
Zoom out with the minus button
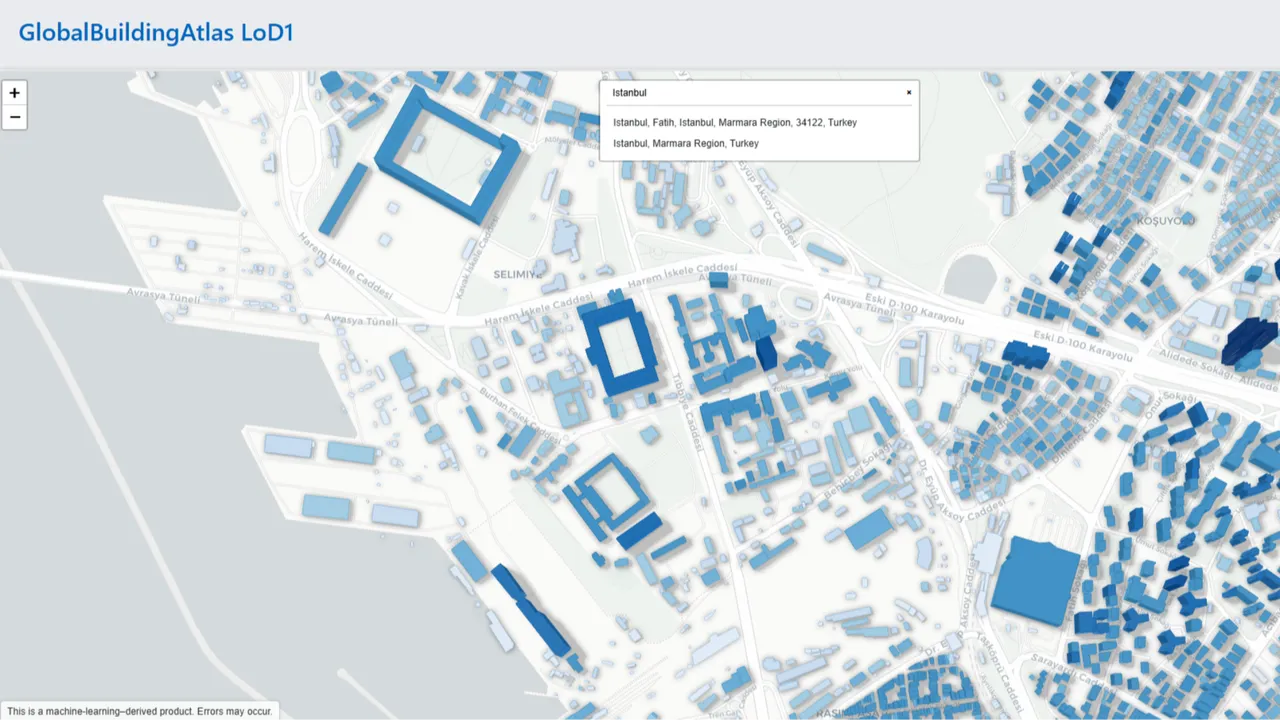pos(14,117)
